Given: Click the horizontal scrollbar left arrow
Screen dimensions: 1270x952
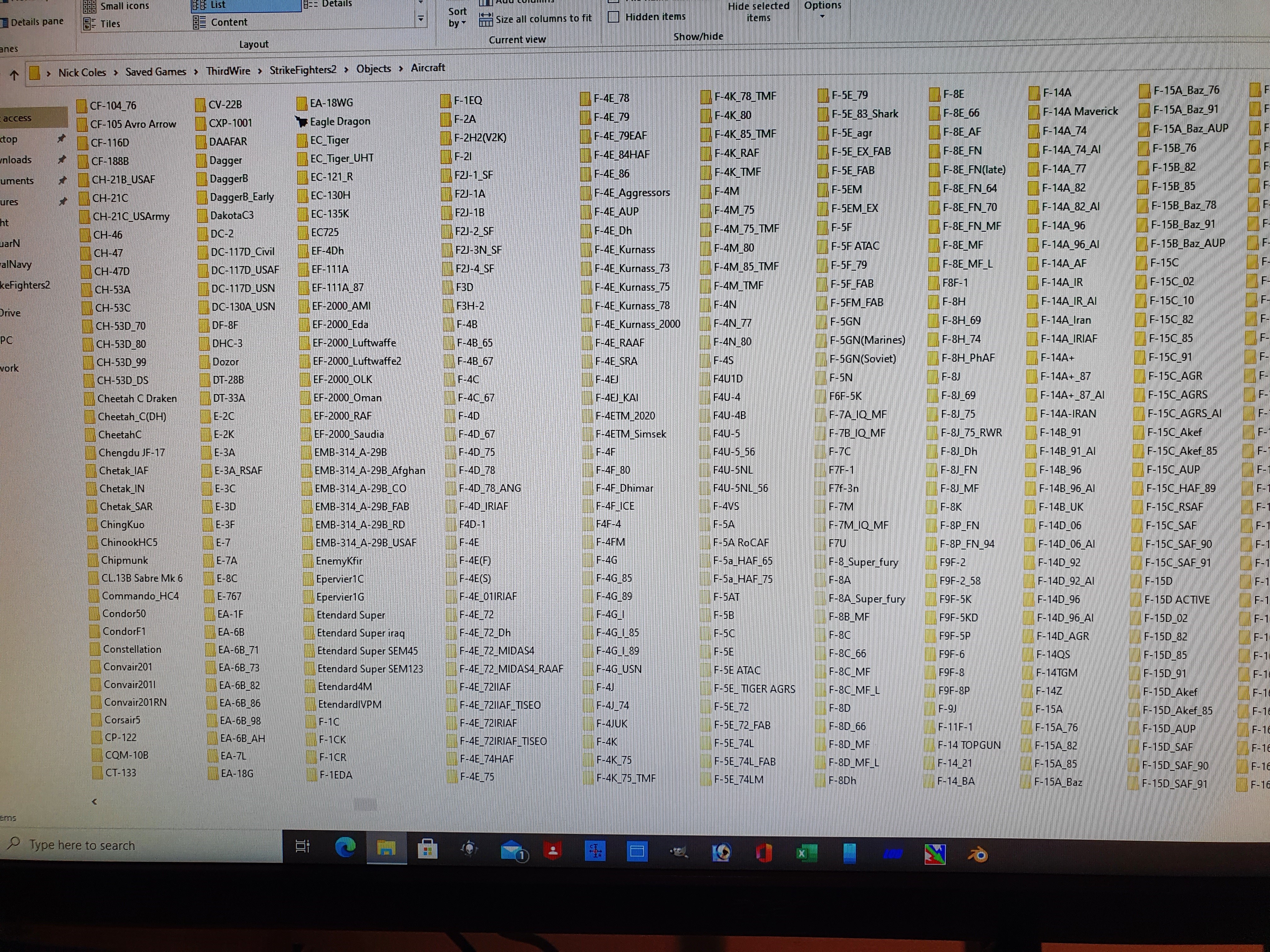Looking at the screenshot, I should pos(94,801).
